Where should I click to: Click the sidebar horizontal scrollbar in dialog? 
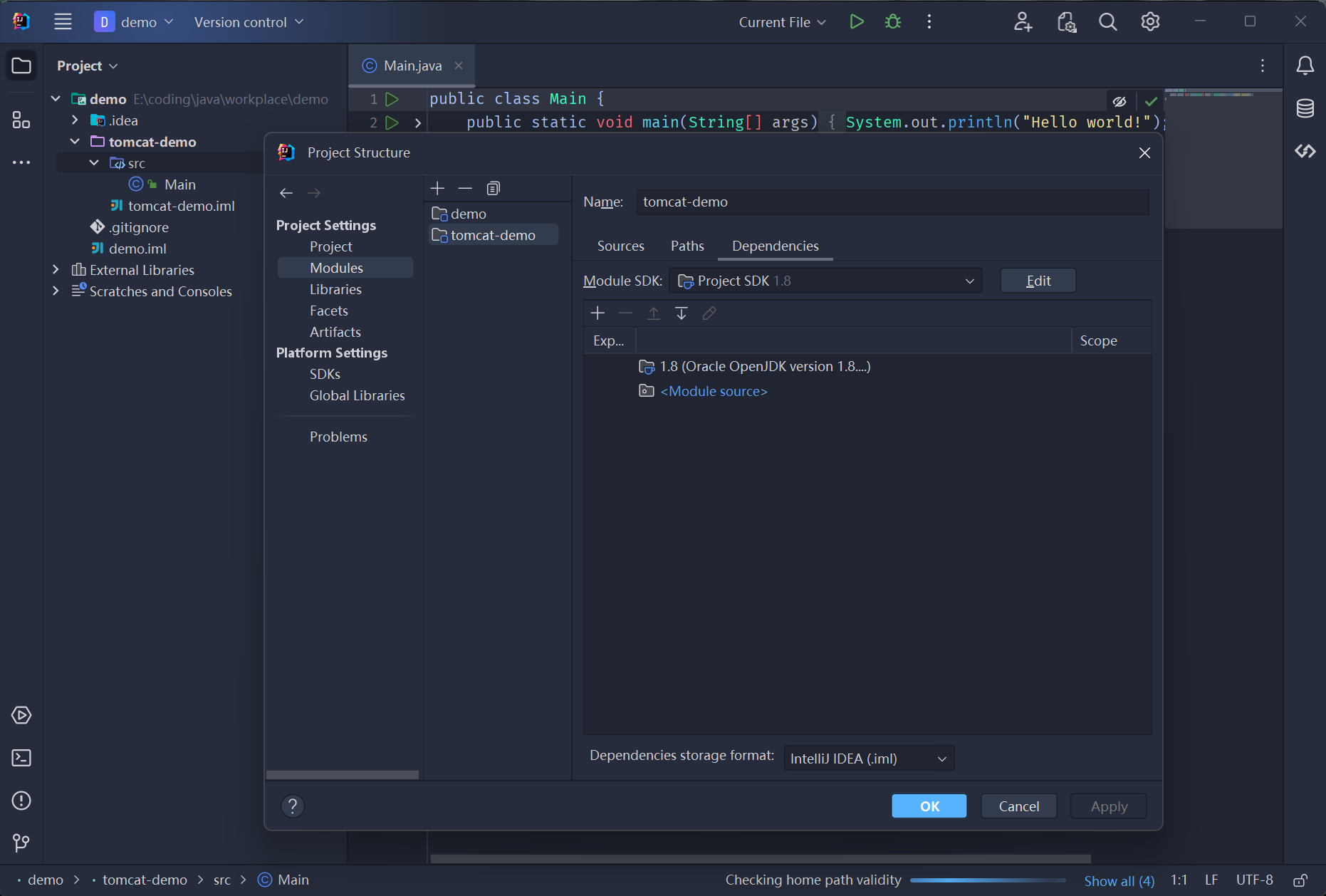pos(343,775)
